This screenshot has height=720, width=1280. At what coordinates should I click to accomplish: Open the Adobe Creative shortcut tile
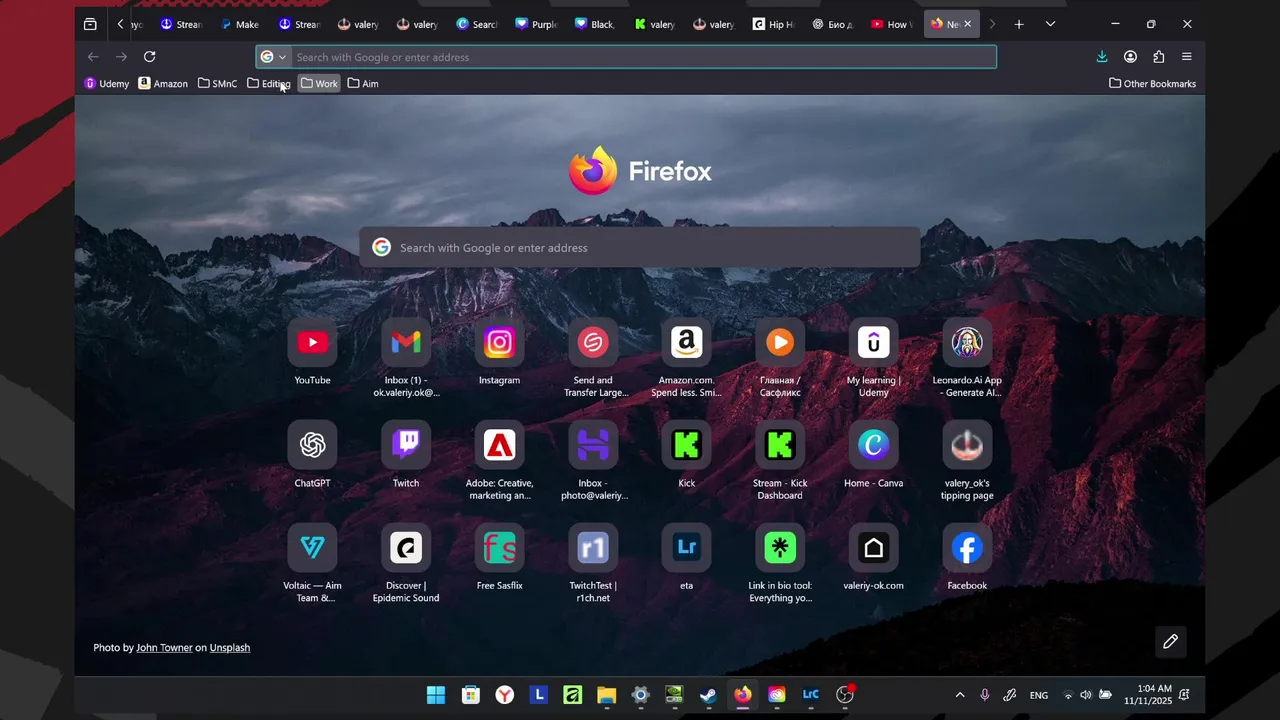[x=499, y=445]
